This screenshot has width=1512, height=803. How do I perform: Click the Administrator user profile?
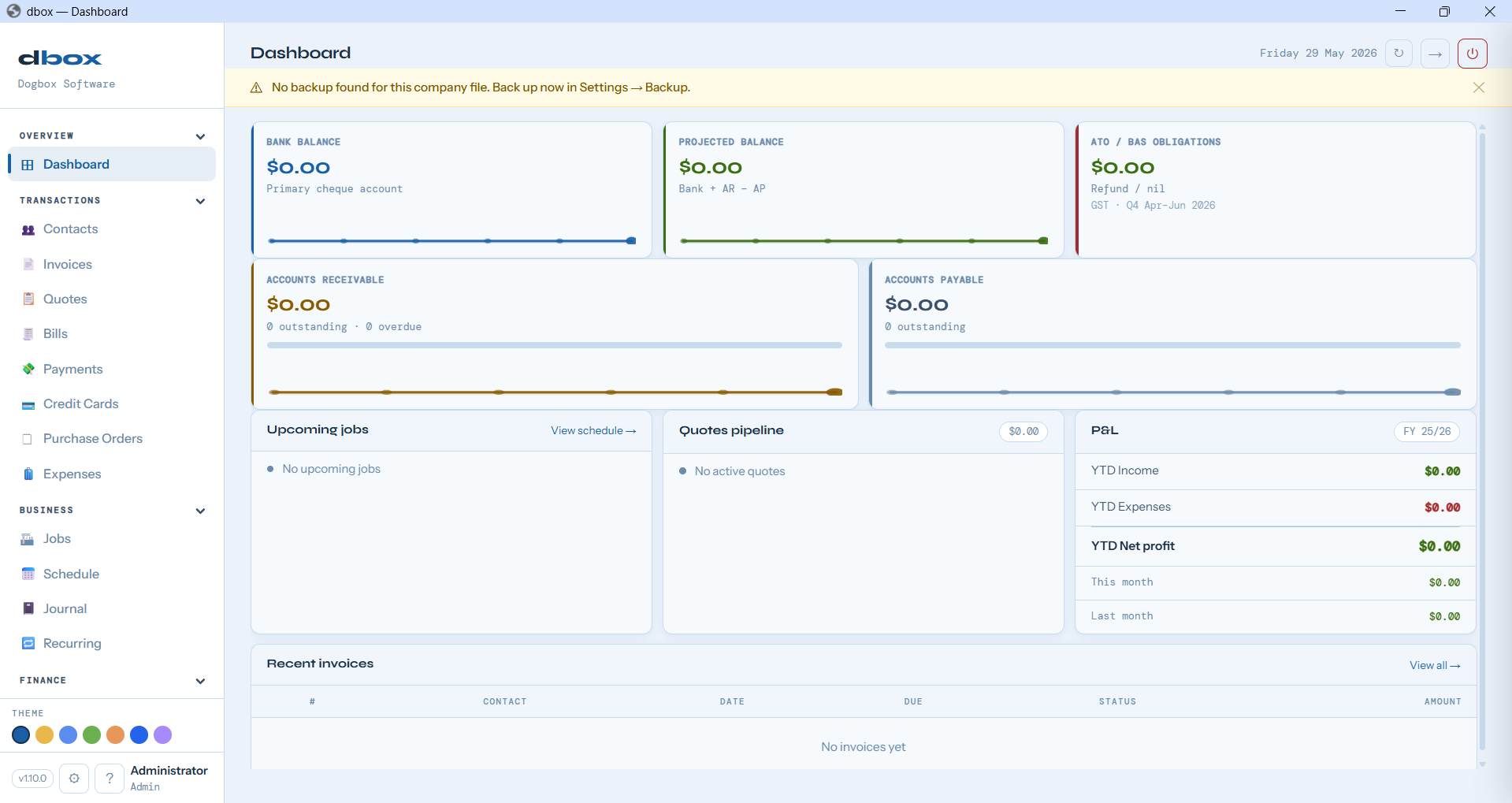click(169, 778)
